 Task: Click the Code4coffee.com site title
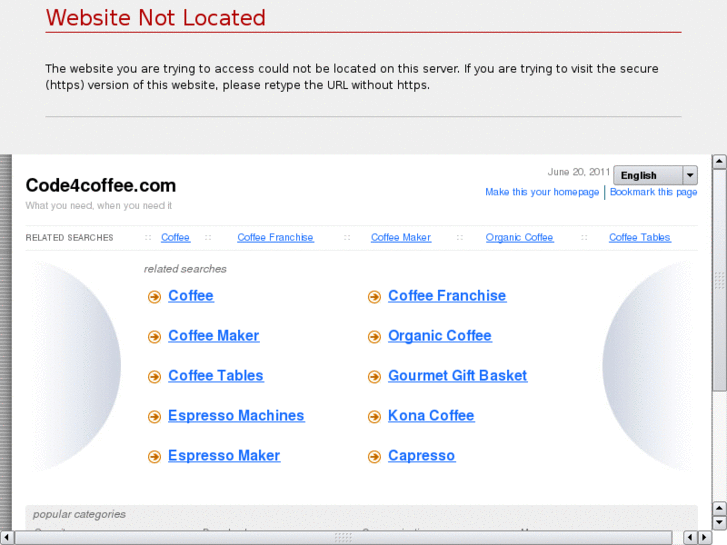tap(101, 186)
